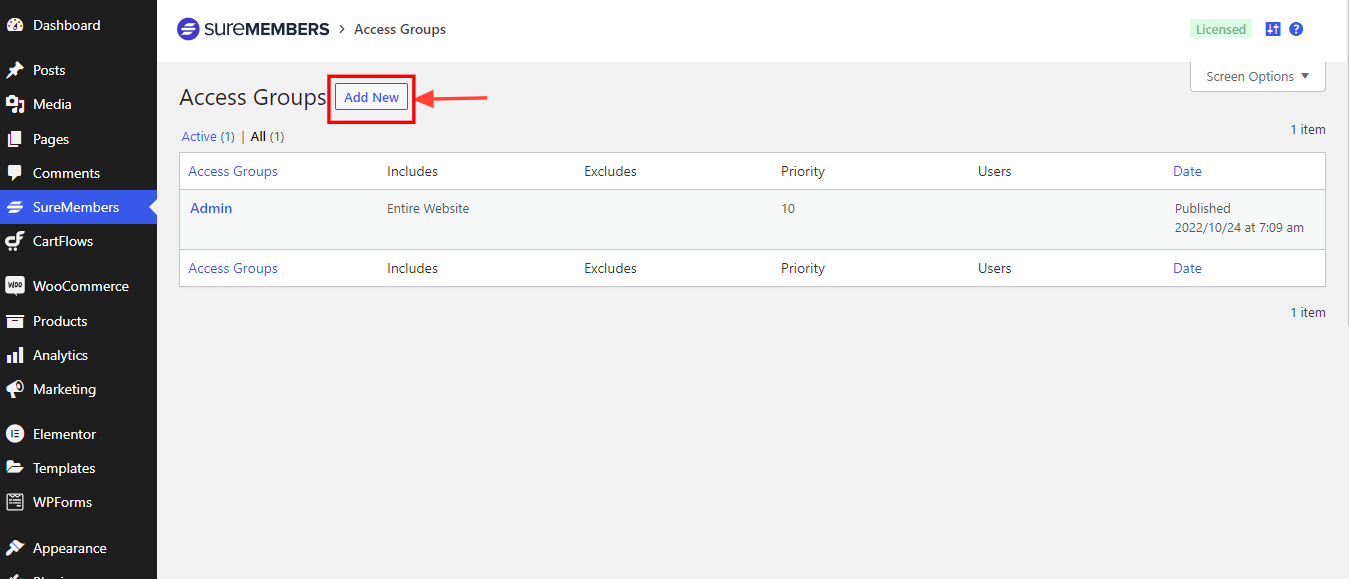Click the Marketing megaphone icon
Image resolution: width=1349 pixels, height=579 pixels.
click(x=15, y=389)
